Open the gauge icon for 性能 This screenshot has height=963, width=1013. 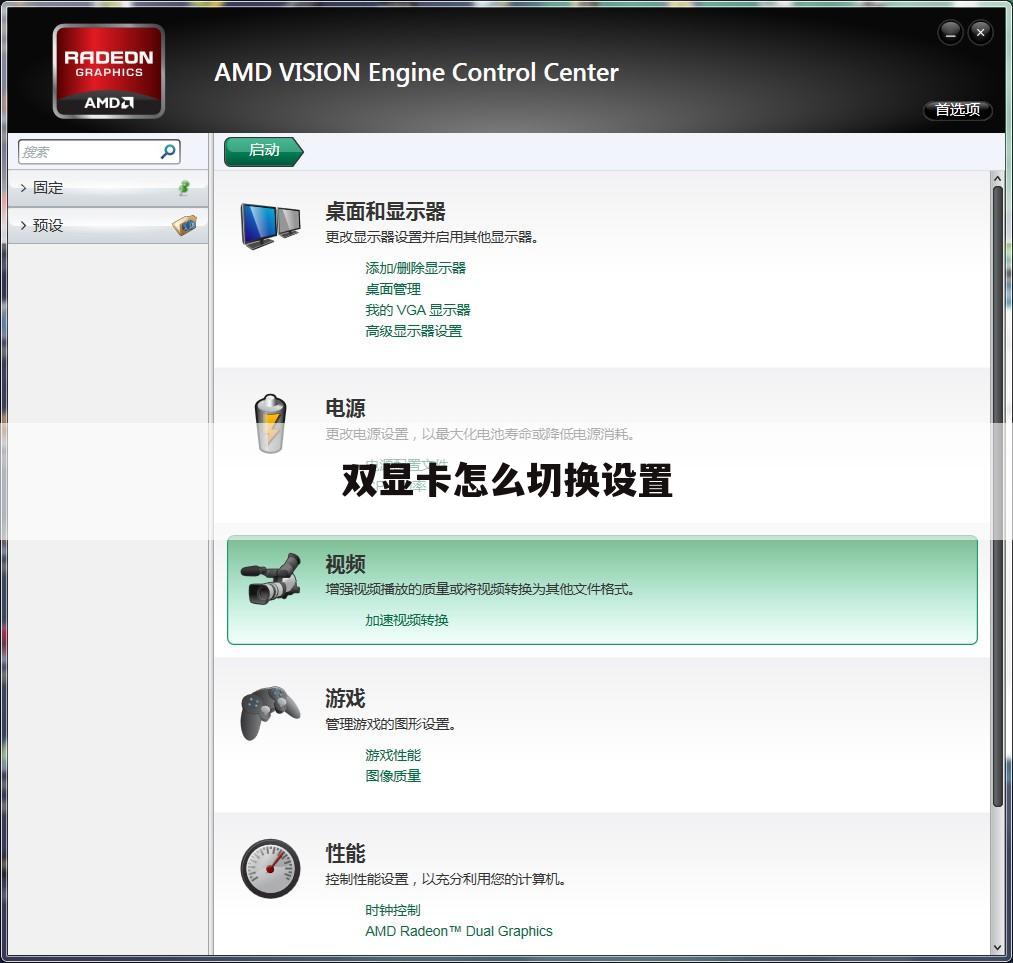270,868
